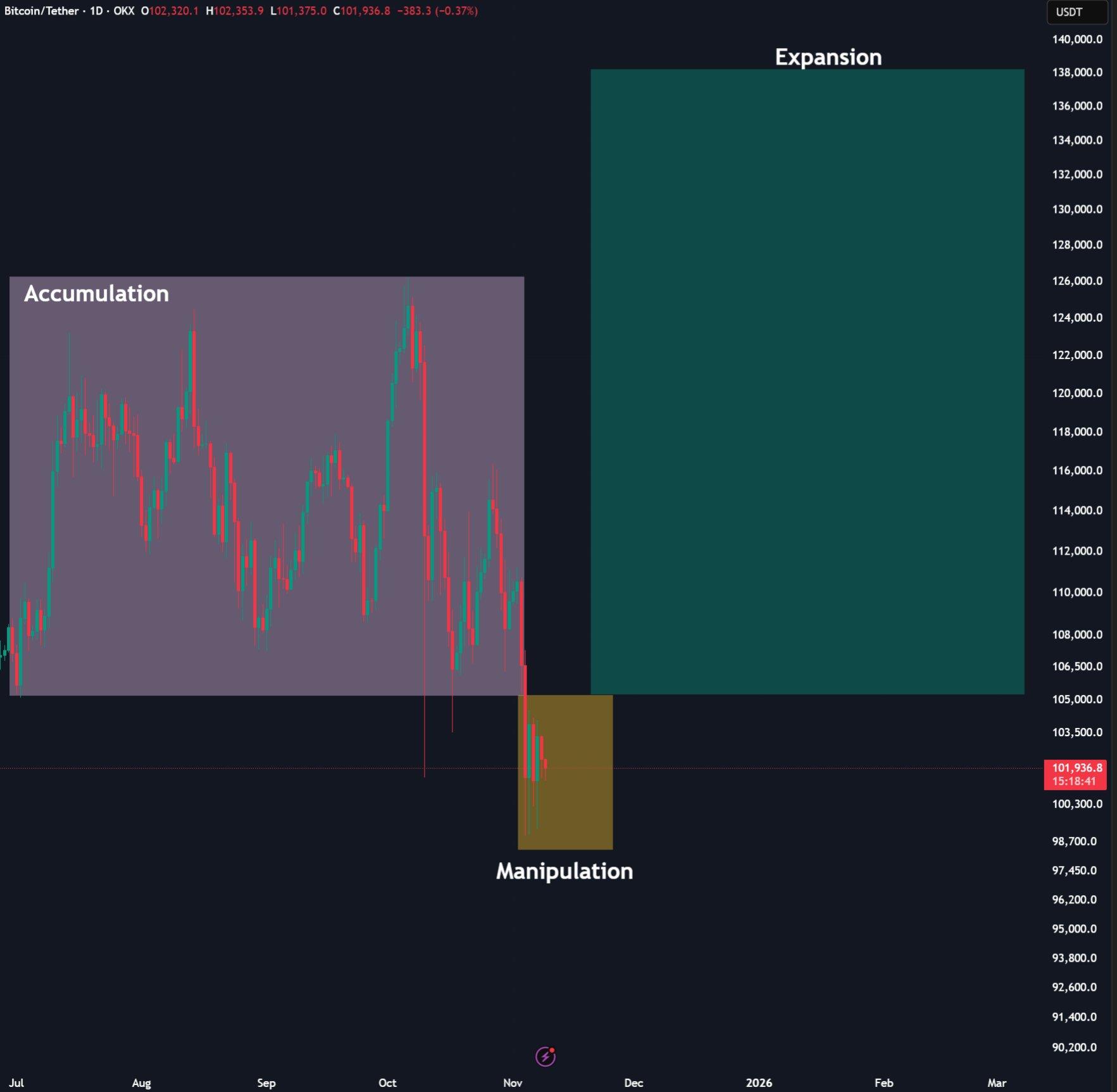Select the Expansion text label
Screen dimensions: 1117x1092
click(828, 57)
